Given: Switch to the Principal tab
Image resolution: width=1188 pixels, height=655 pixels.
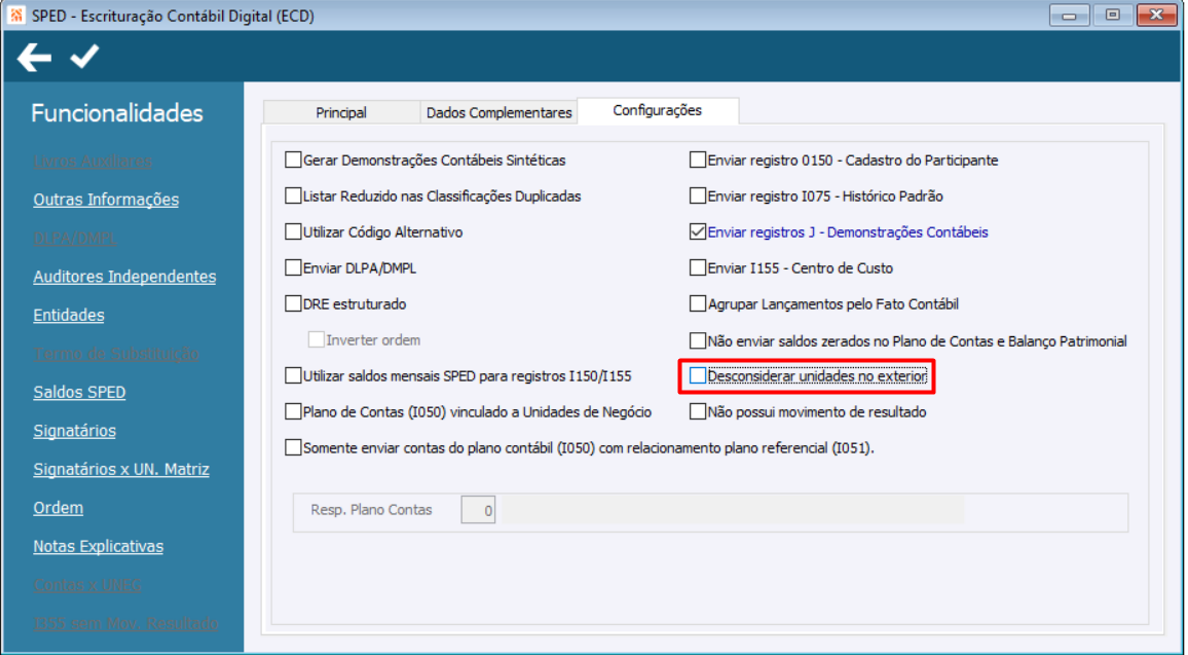Looking at the screenshot, I should [341, 112].
